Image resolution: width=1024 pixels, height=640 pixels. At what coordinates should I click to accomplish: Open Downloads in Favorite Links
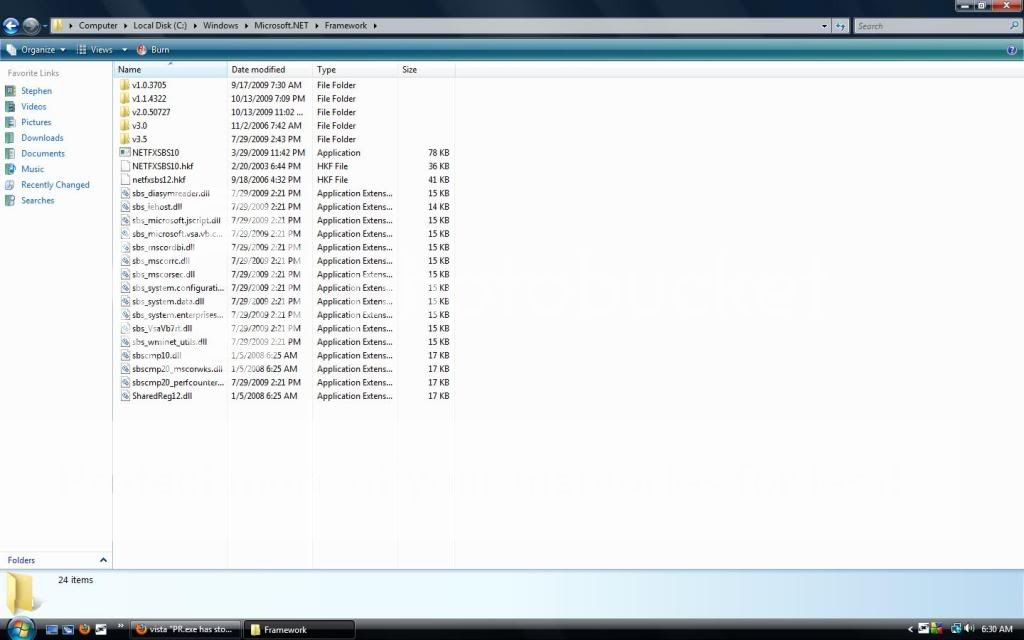[42, 138]
